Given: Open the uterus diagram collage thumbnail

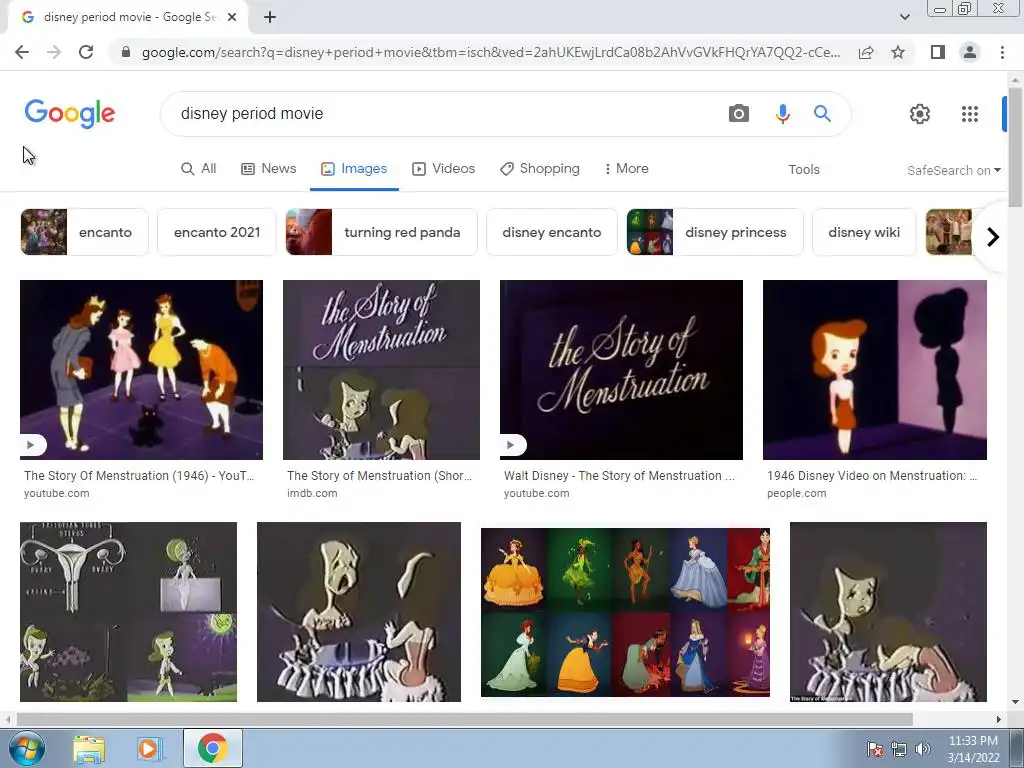Looking at the screenshot, I should (x=129, y=612).
